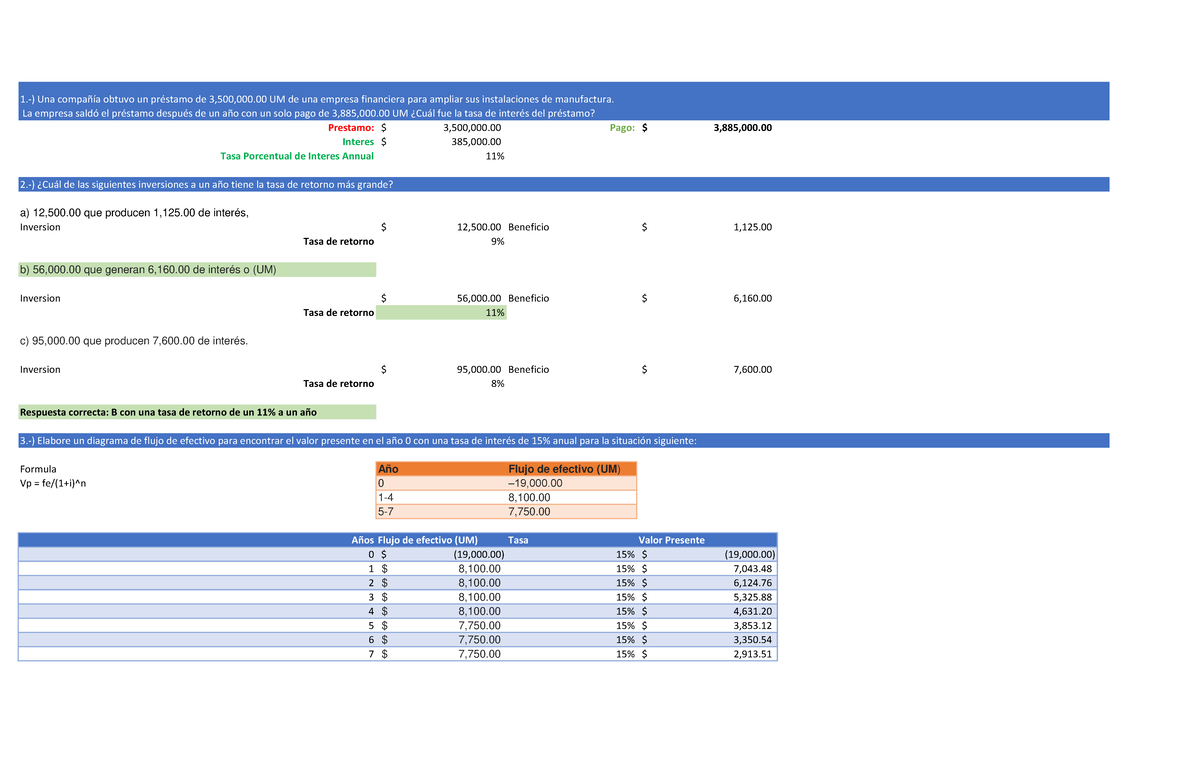
Task: Click the benefit value 6,160.00 cell
Action: [752, 298]
